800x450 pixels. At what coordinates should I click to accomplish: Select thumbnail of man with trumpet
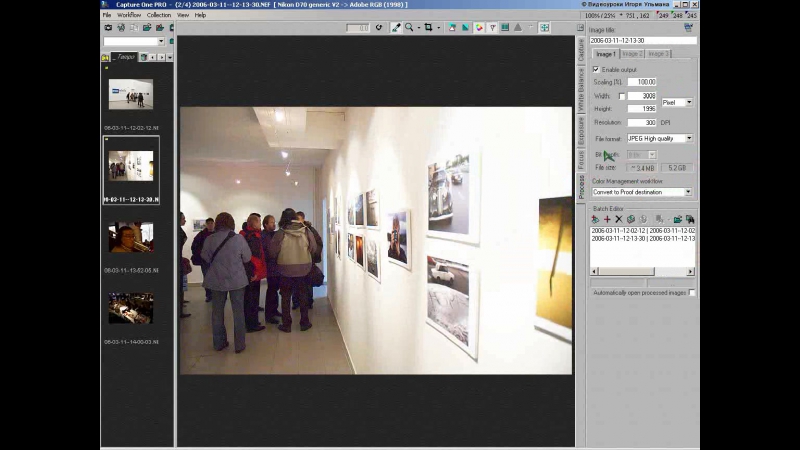coord(131,237)
